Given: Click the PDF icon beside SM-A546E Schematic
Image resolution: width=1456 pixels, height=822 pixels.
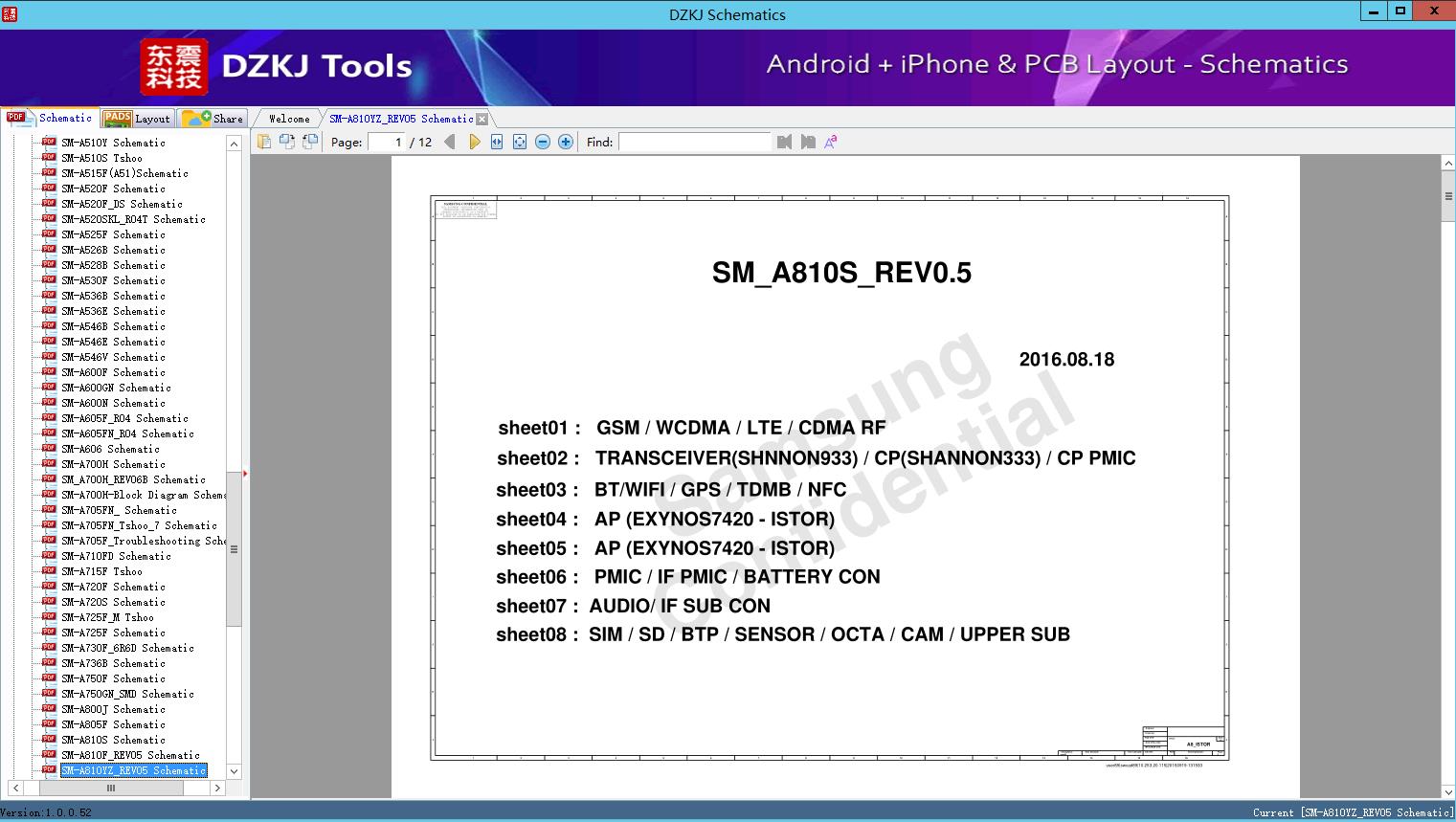Looking at the screenshot, I should point(49,342).
